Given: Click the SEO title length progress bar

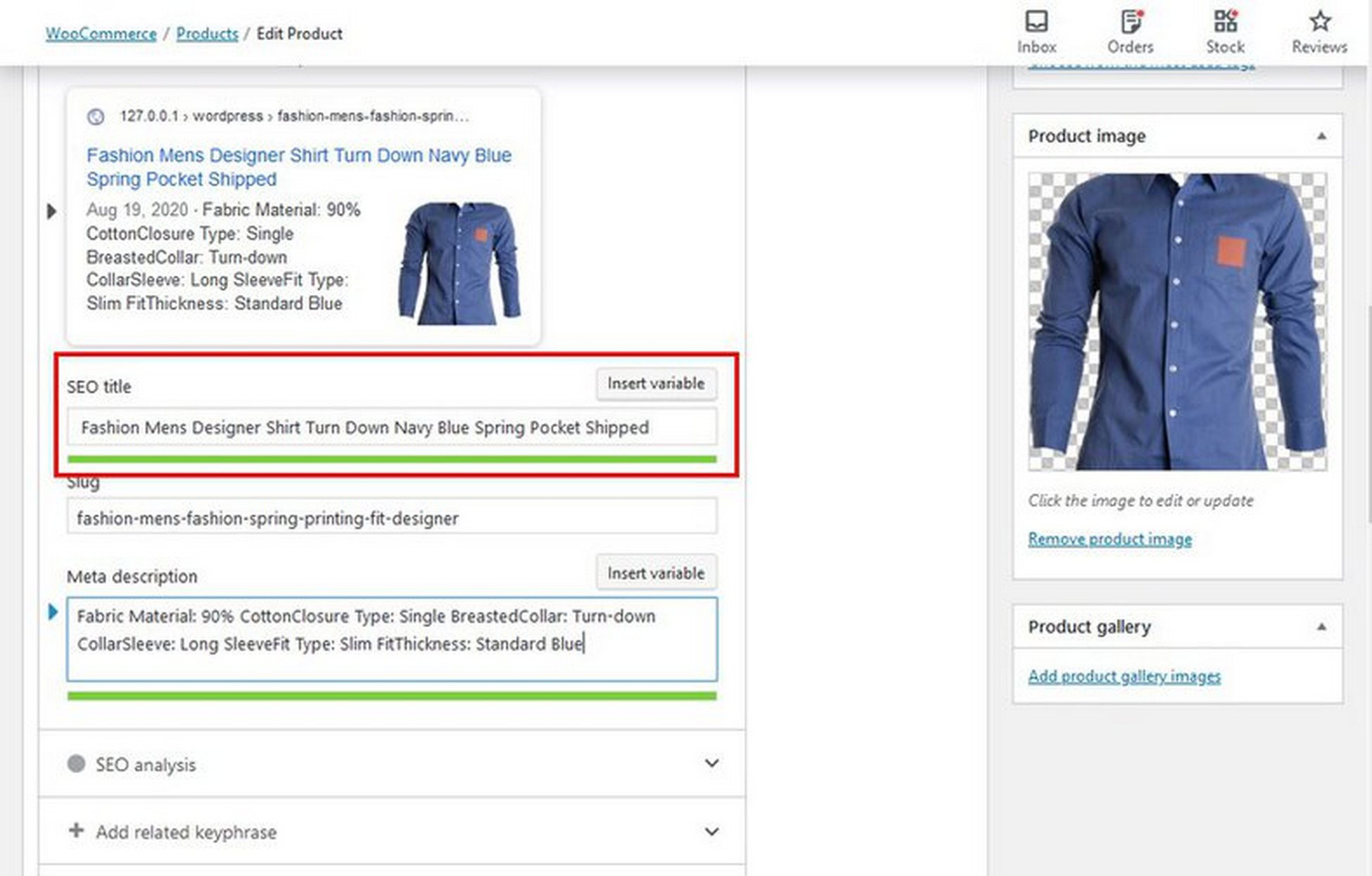Looking at the screenshot, I should click(x=392, y=459).
